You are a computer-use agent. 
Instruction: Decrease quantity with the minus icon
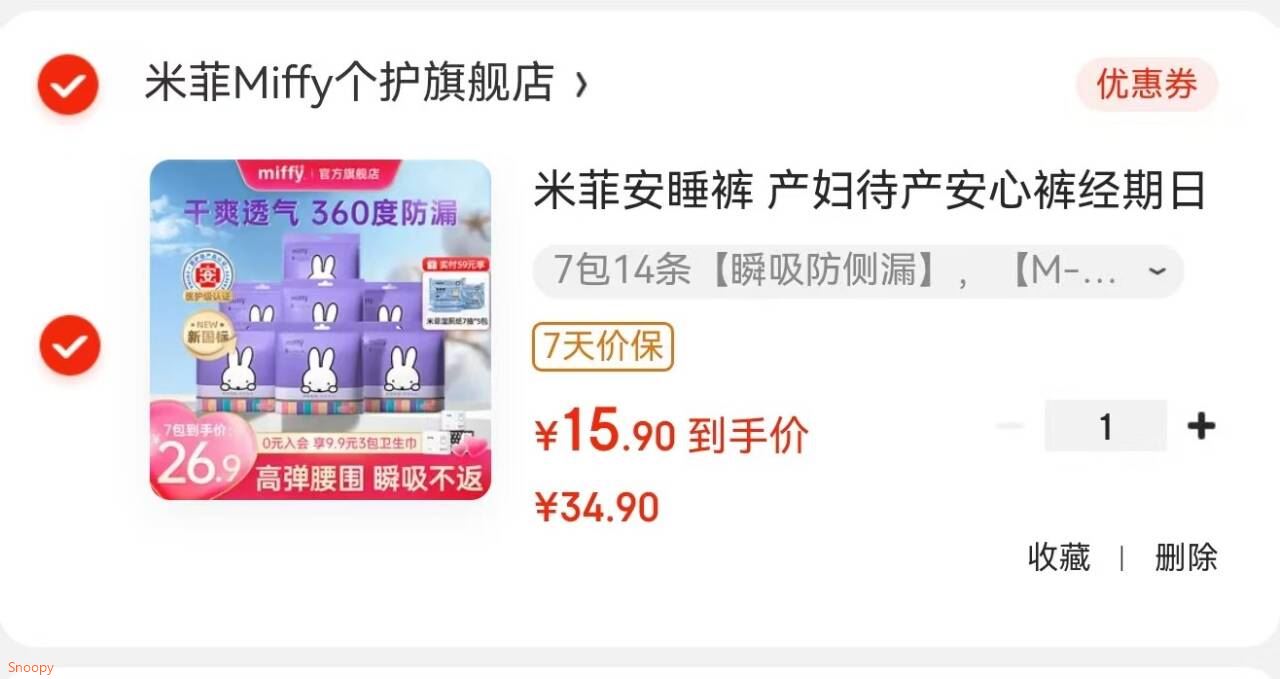tap(1010, 426)
